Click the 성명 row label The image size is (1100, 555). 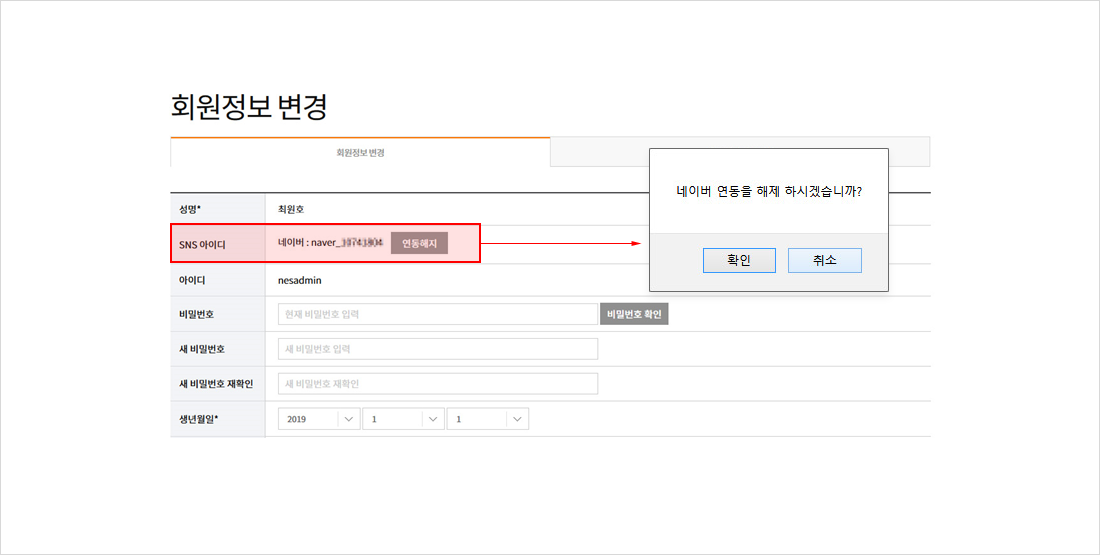190,209
